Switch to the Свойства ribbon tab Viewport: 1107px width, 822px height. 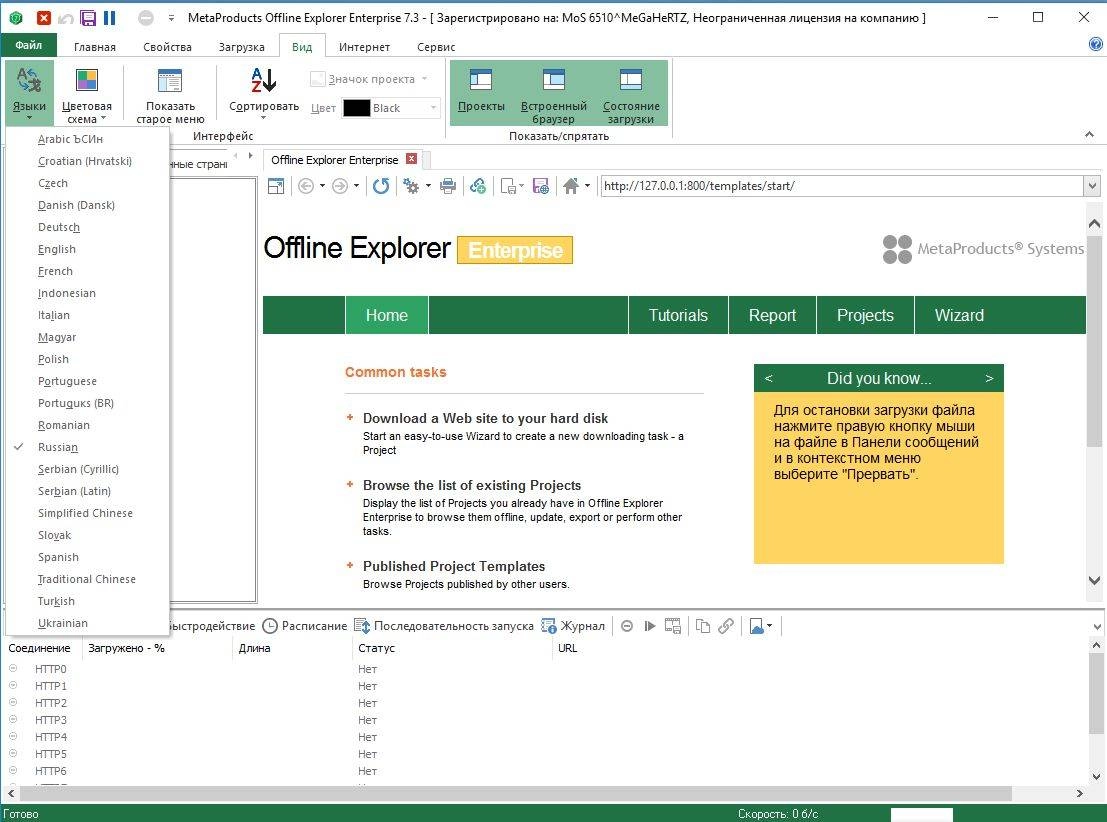(x=167, y=47)
